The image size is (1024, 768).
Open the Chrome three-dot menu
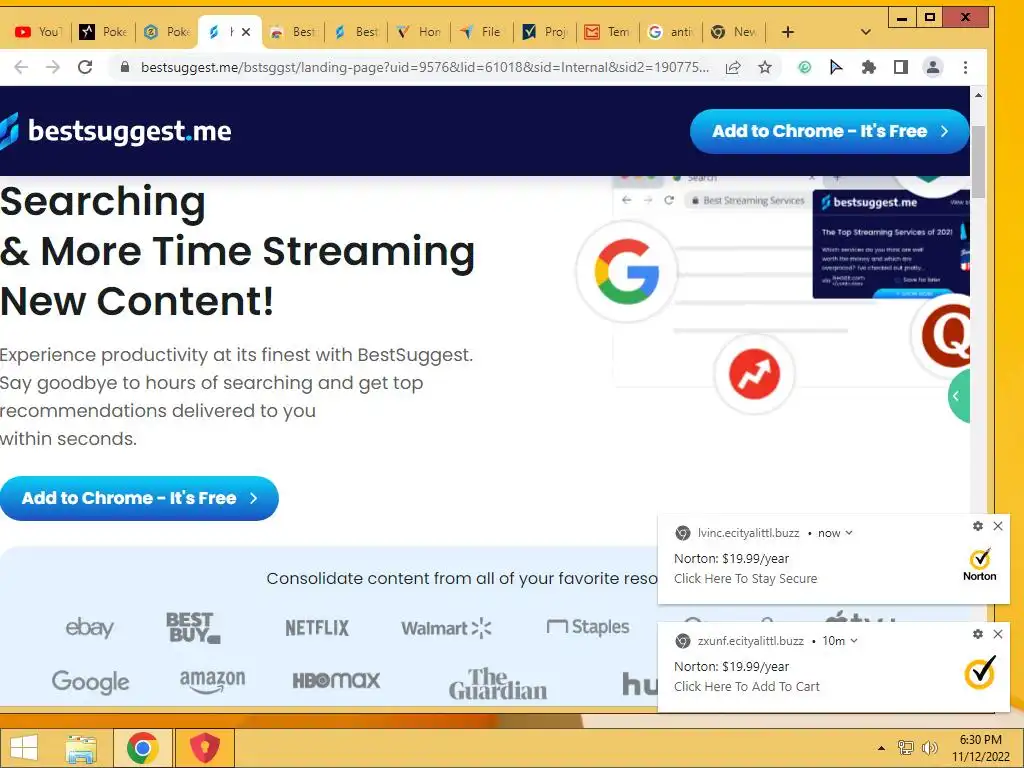(x=965, y=67)
